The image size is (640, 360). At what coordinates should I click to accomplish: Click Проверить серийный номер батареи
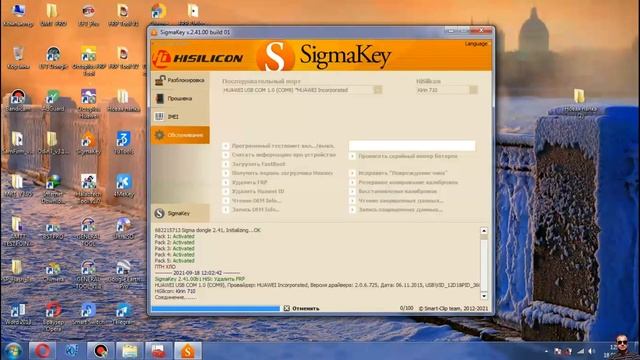pyautogui.click(x=404, y=156)
